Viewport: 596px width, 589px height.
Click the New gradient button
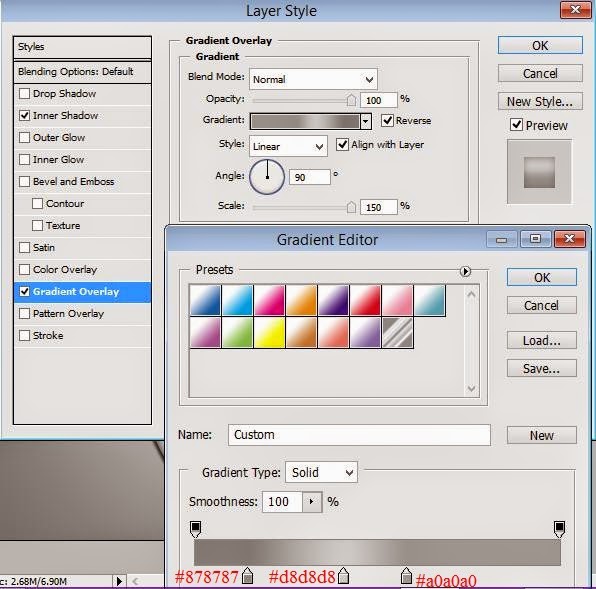pyautogui.click(x=542, y=435)
